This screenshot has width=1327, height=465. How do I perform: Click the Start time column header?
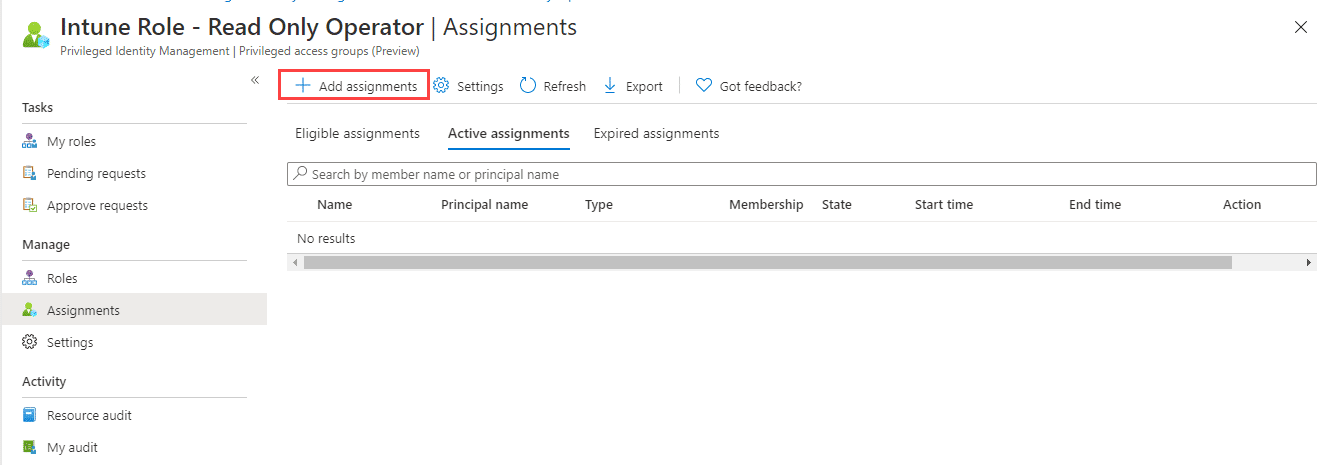click(944, 204)
